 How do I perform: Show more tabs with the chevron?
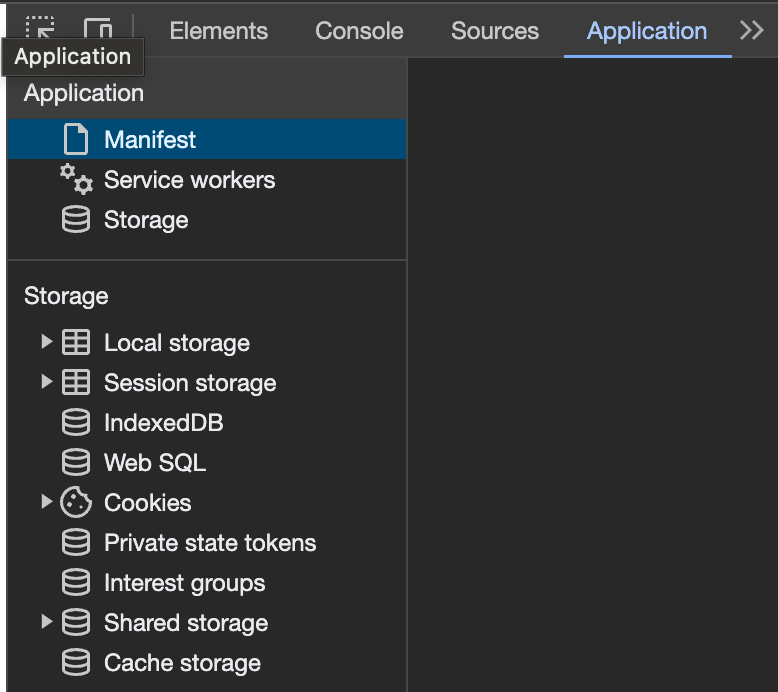click(x=752, y=31)
